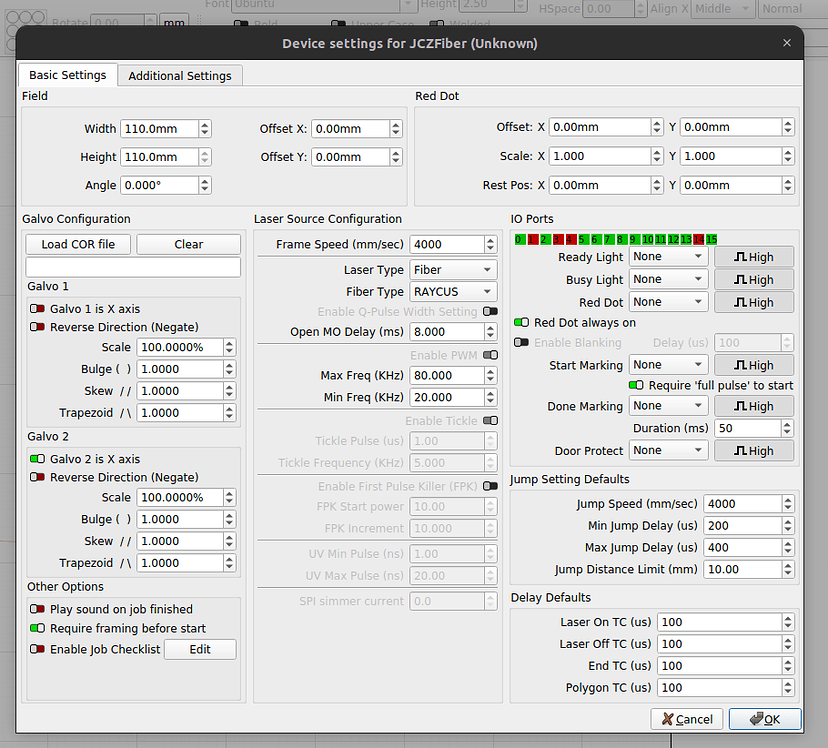Click the Ready Light High pulse button
The image size is (828, 748).
[753, 257]
